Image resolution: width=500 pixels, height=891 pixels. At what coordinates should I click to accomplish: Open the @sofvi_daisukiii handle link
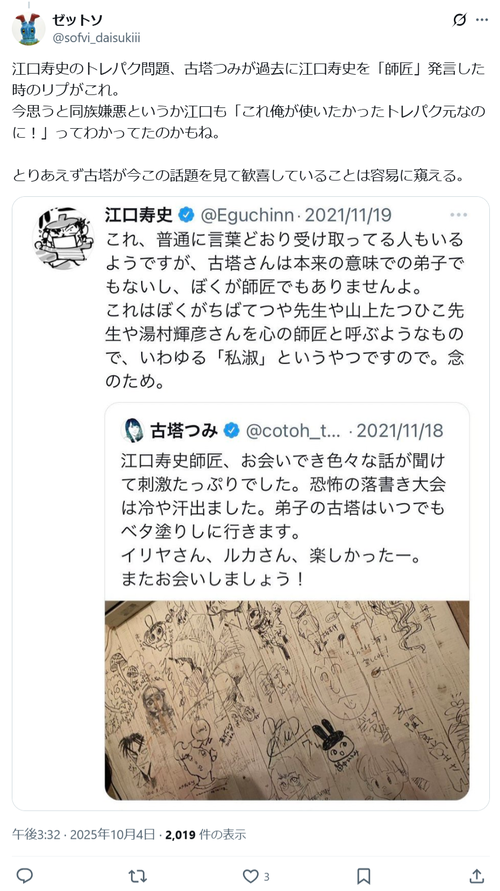(x=96, y=38)
